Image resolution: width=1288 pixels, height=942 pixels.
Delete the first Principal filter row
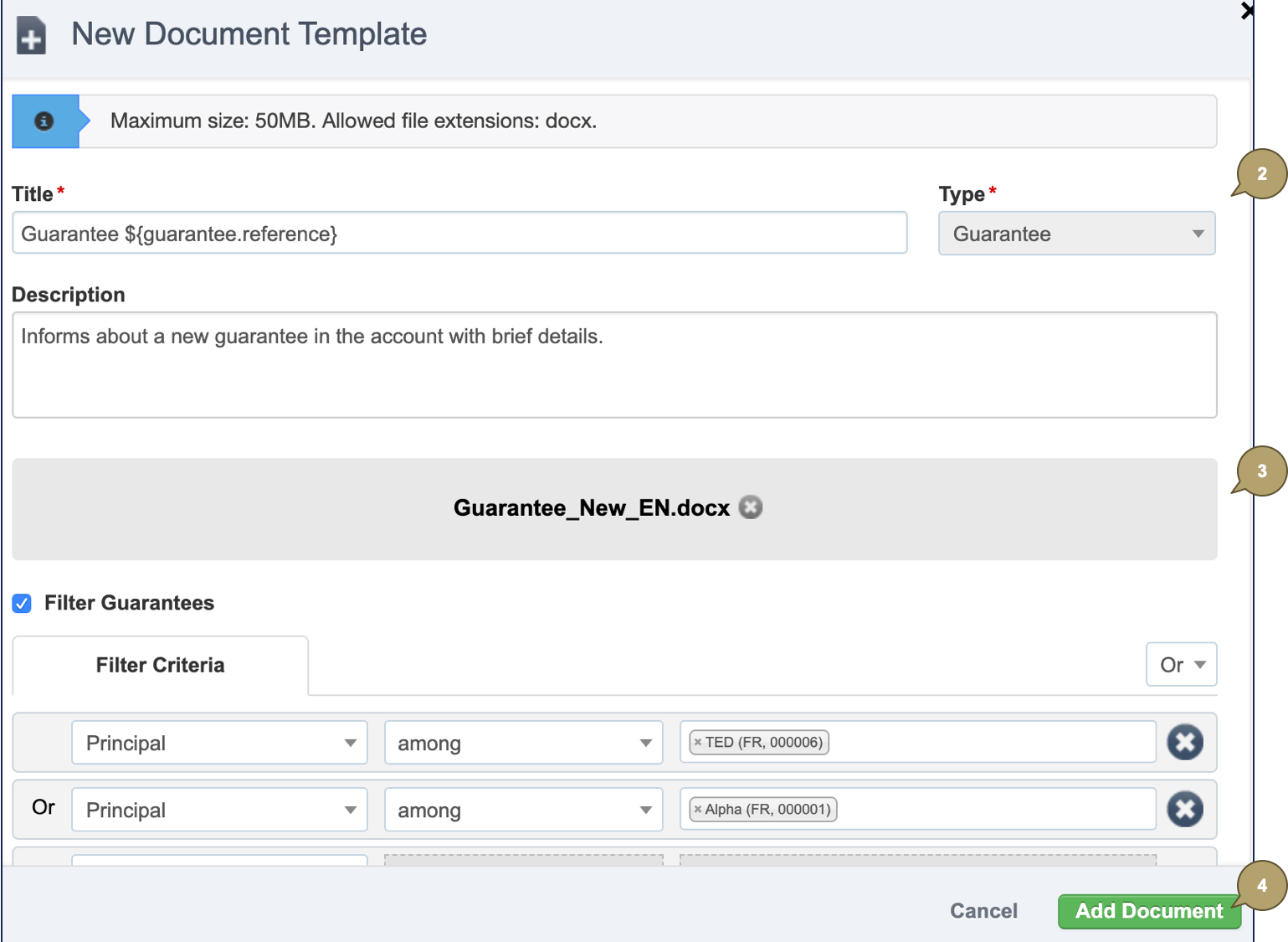pyautogui.click(x=1184, y=742)
